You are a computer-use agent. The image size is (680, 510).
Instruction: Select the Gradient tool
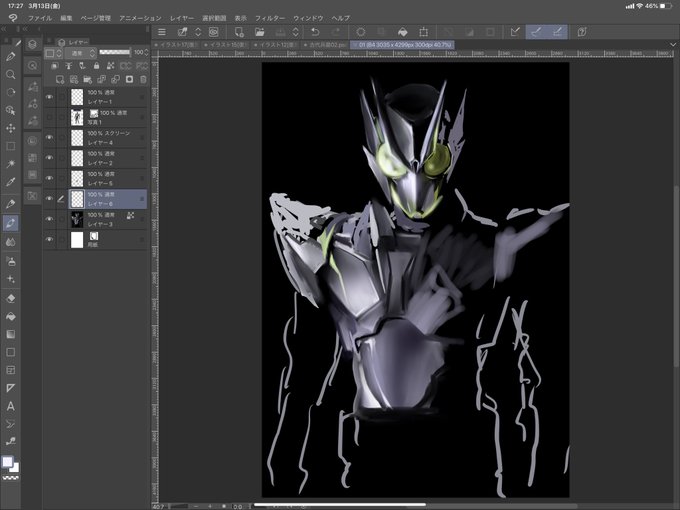[x=10, y=334]
